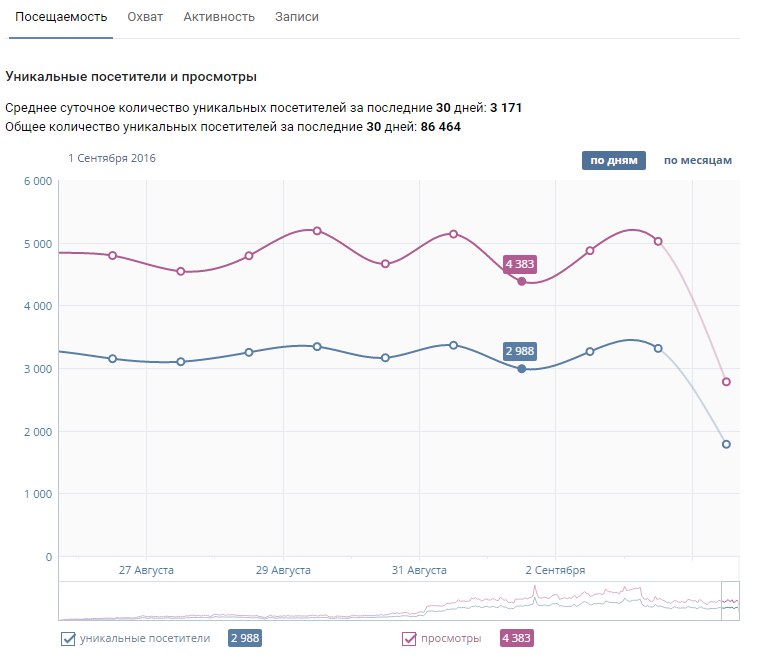Image resolution: width=758 pixels, height=665 pixels.
Task: Switch to the Записи tab
Action: [297, 18]
